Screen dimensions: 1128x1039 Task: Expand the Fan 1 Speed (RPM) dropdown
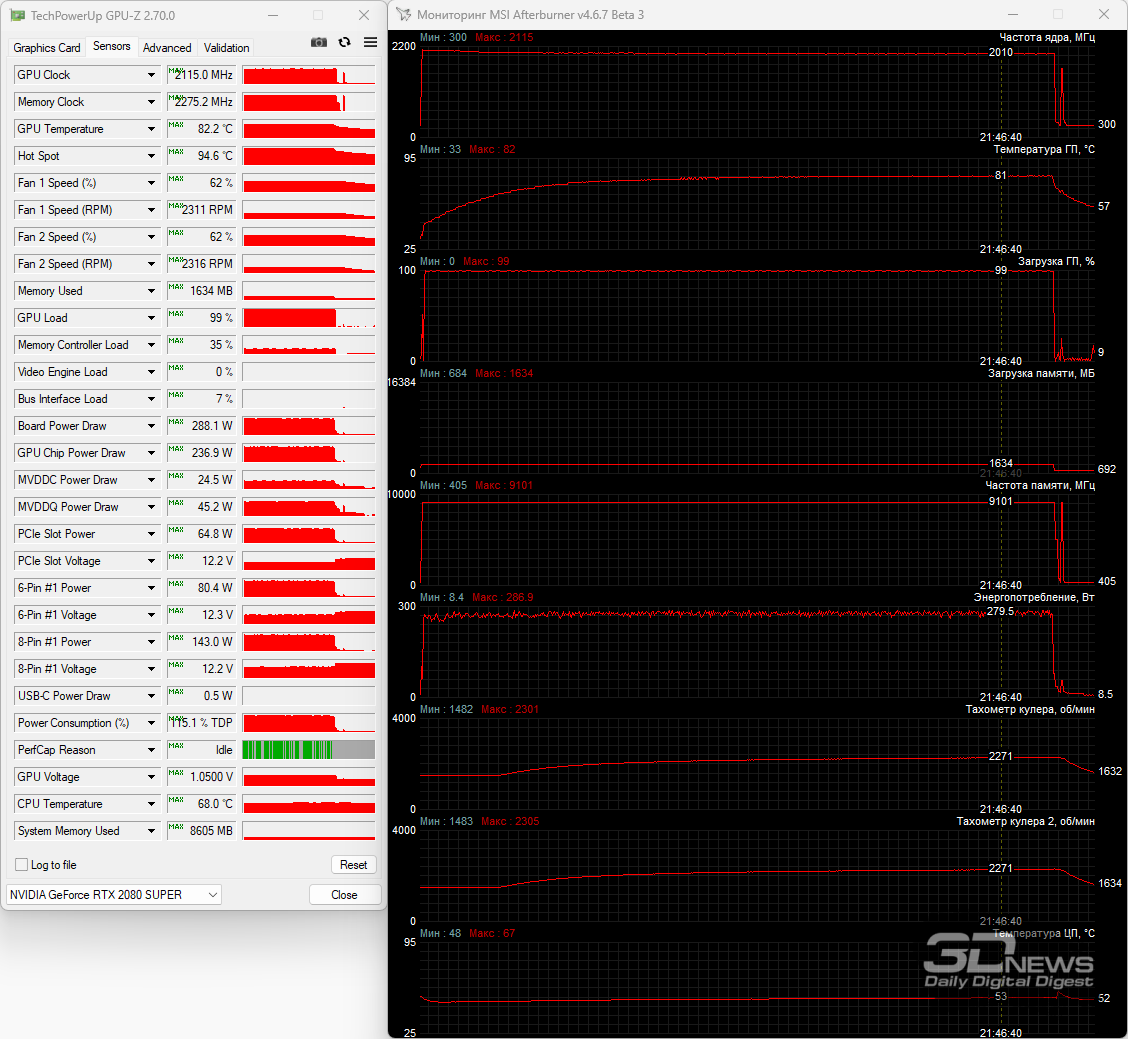pos(151,210)
